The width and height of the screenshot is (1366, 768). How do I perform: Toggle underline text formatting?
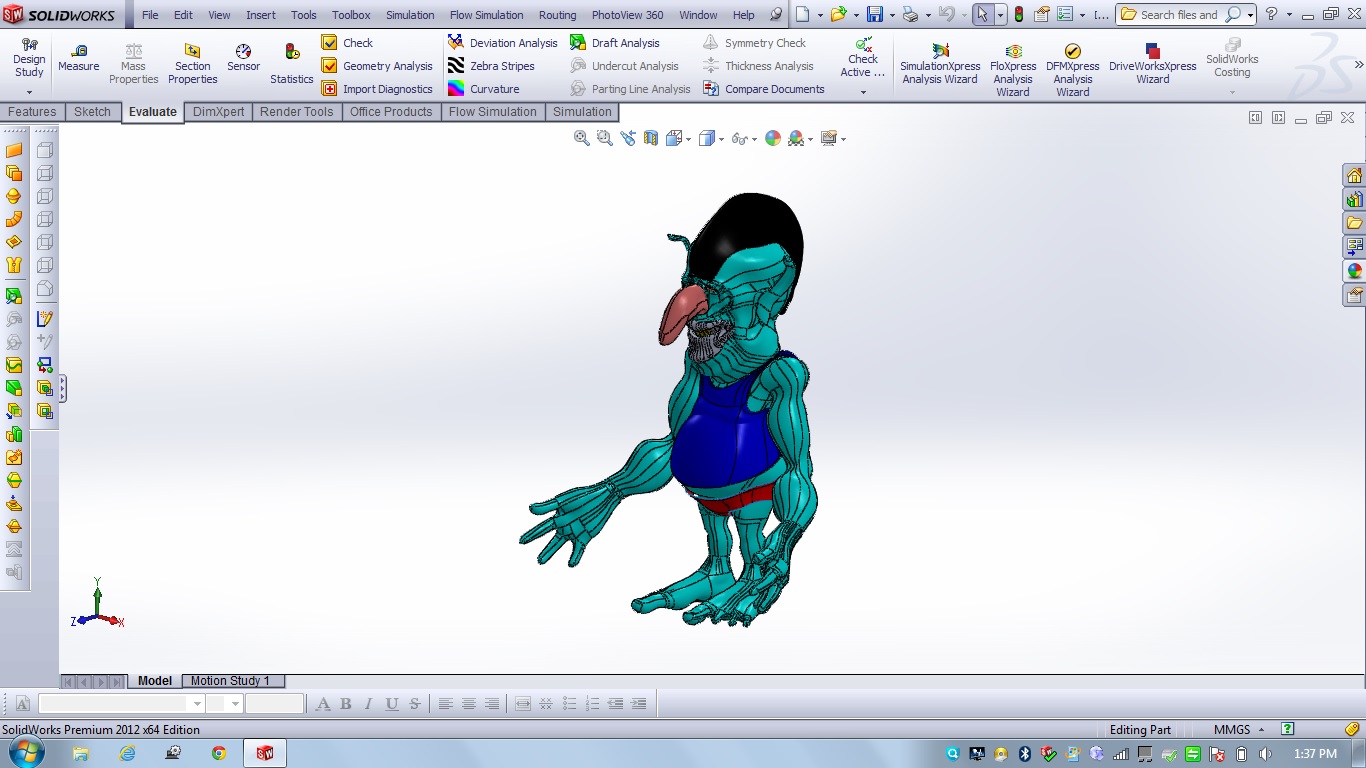click(x=392, y=704)
